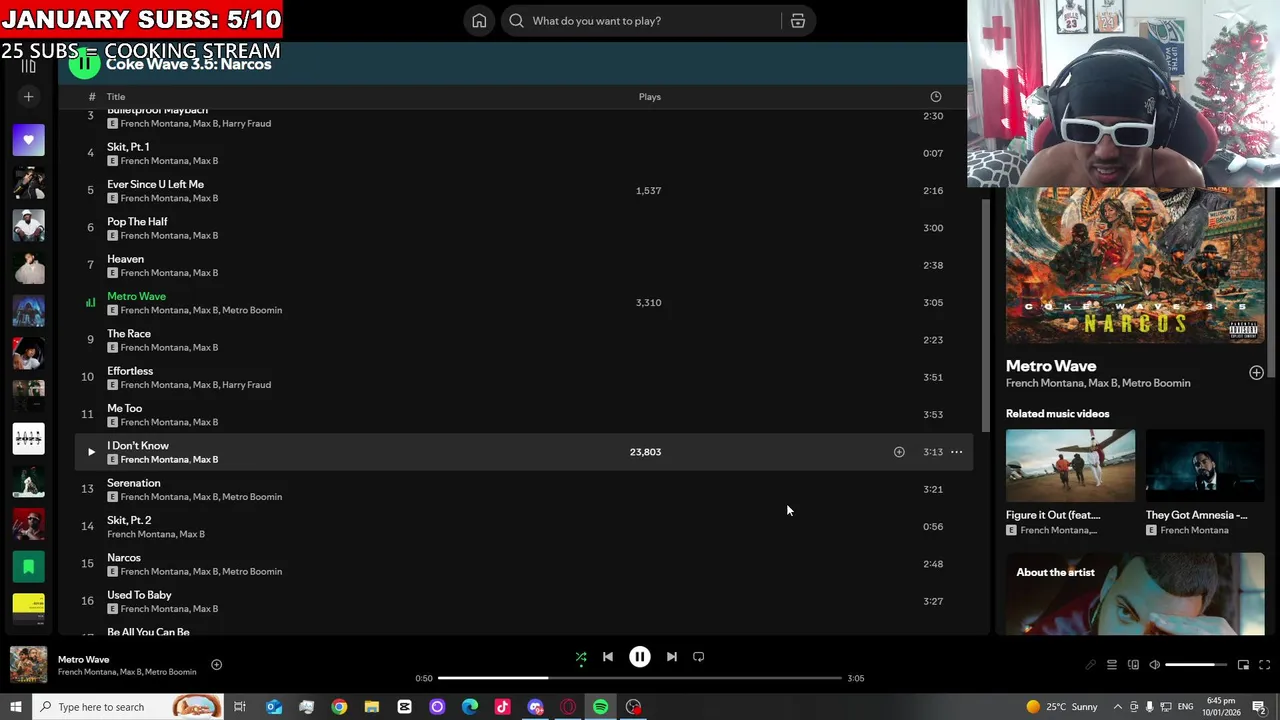The height and width of the screenshot is (720, 1280).
Task: Adjust the volume slider
Action: [1196, 665]
